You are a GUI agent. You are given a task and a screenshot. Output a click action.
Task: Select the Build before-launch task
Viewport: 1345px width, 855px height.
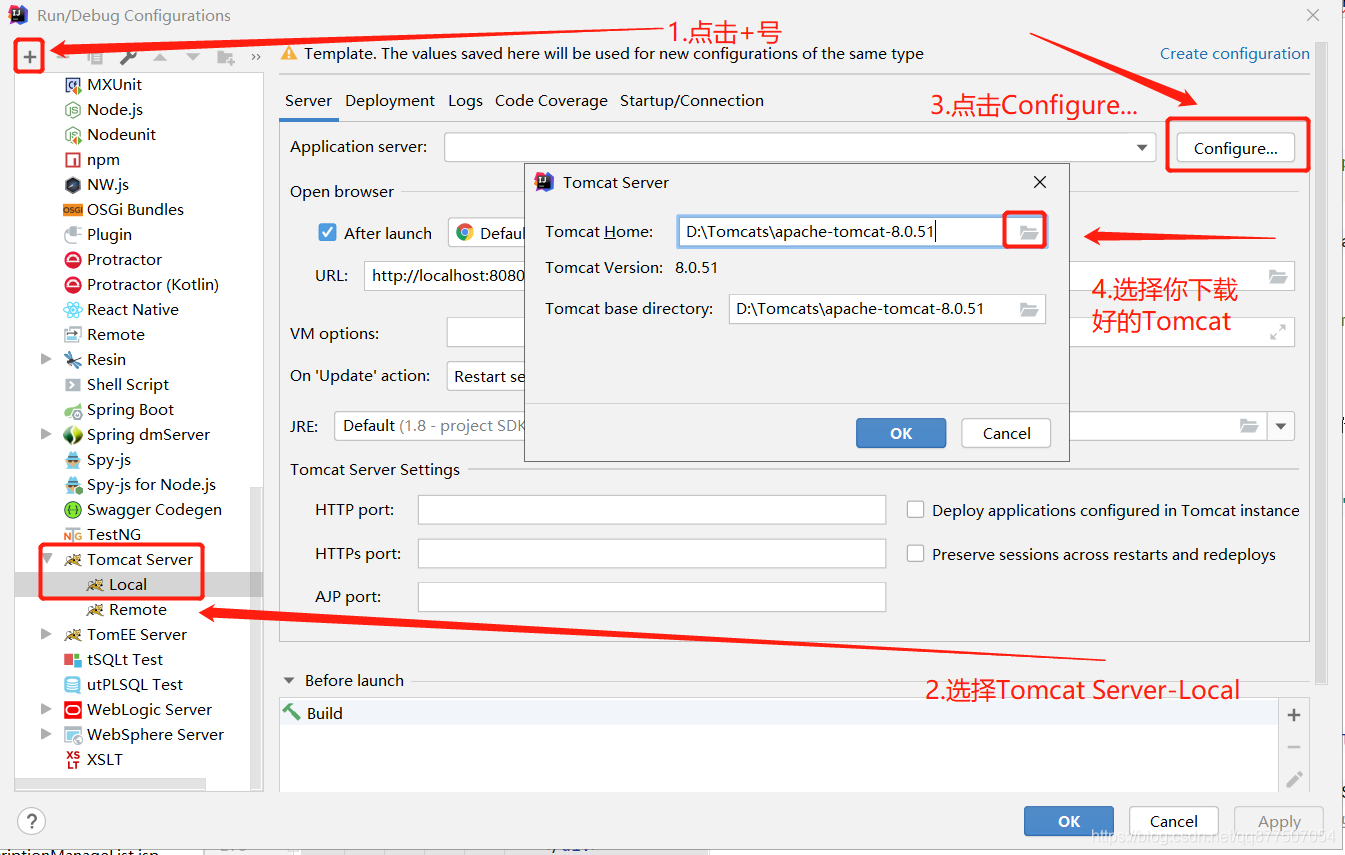point(324,713)
